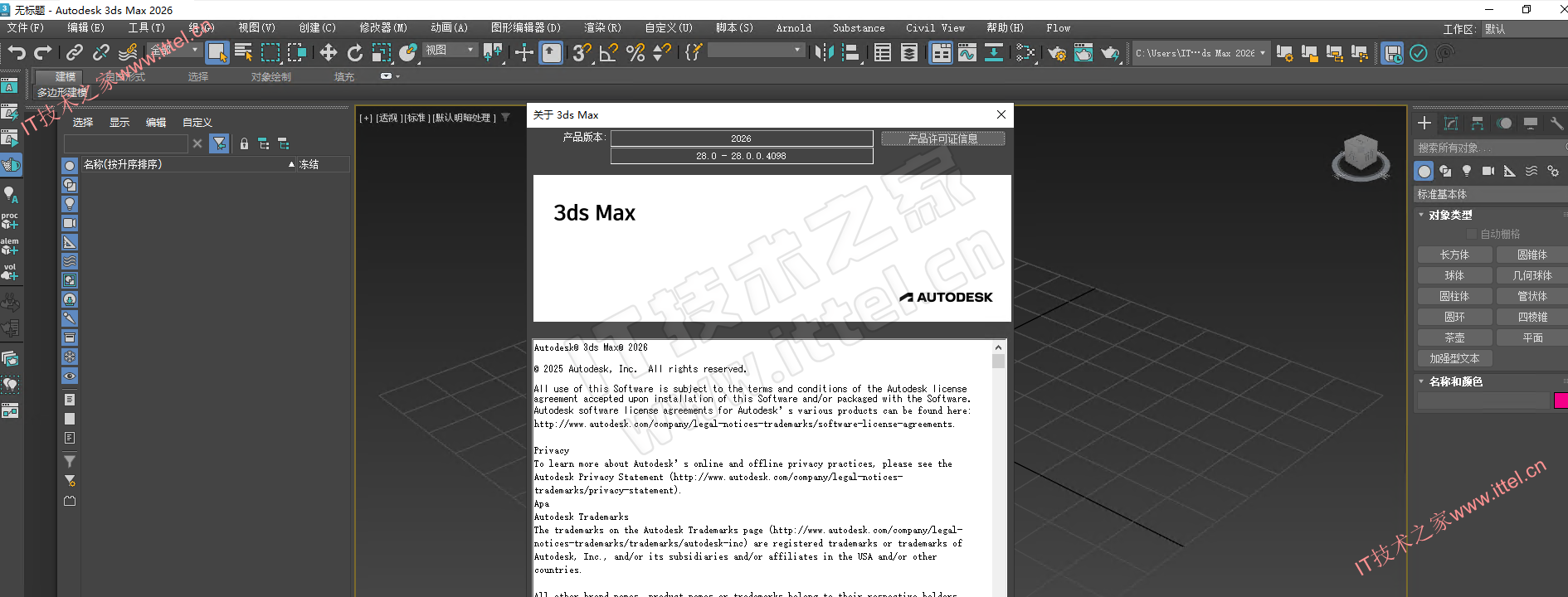Choose the Bind to Space Warp tool

[x=128, y=53]
